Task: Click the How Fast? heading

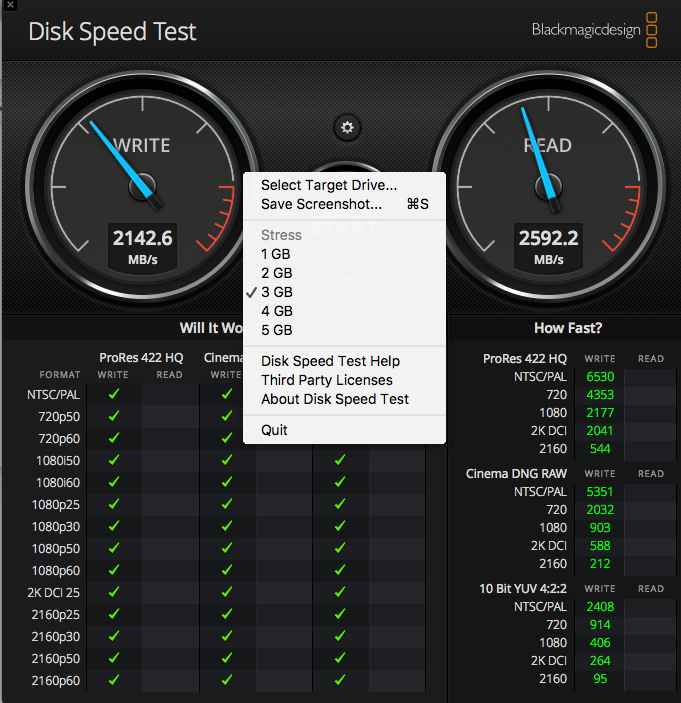Action: click(568, 328)
